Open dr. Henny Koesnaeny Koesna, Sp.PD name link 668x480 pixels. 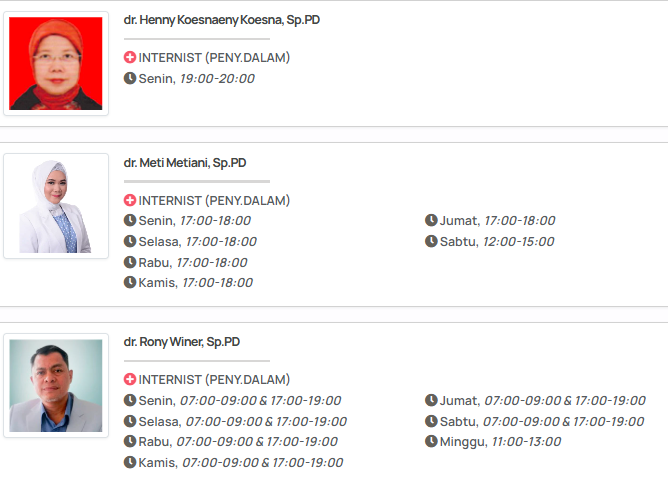(x=222, y=20)
